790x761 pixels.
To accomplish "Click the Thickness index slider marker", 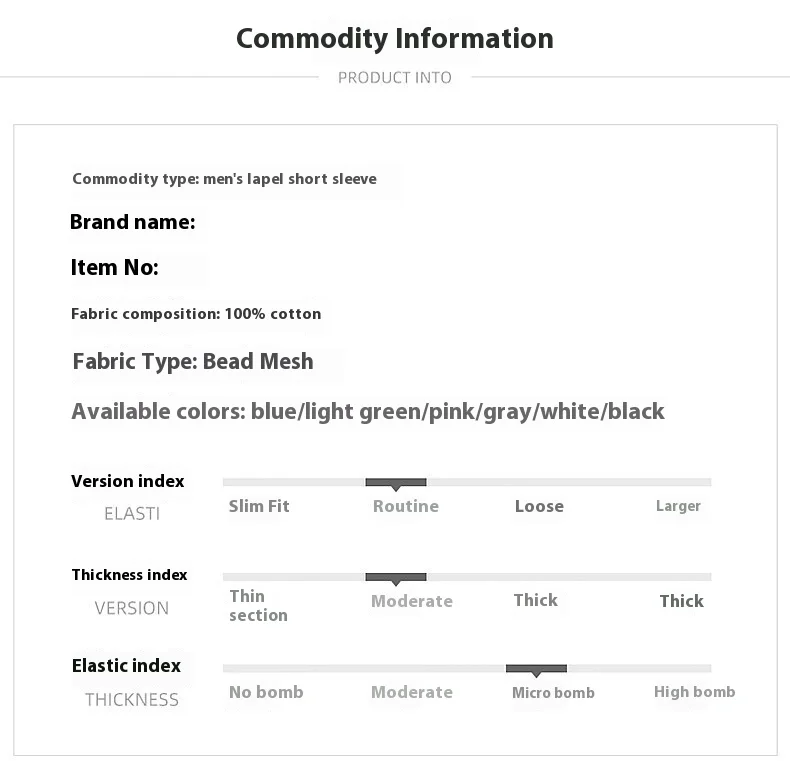I will coord(396,578).
